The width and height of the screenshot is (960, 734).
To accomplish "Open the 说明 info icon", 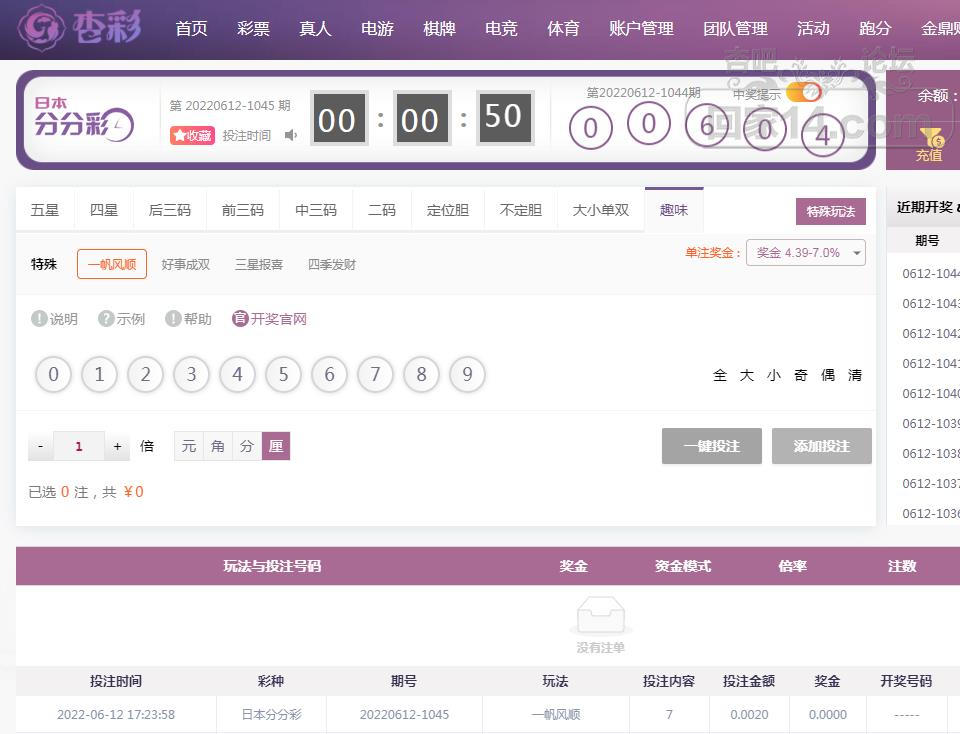I will point(40,319).
